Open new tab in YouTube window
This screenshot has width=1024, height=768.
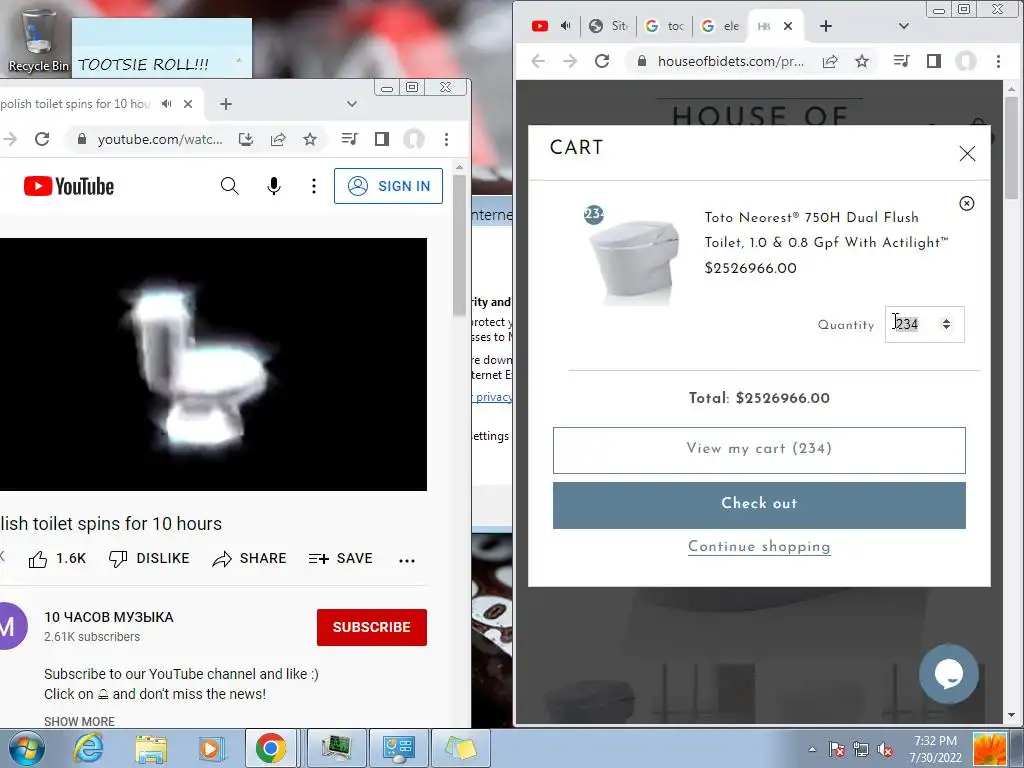(x=225, y=104)
